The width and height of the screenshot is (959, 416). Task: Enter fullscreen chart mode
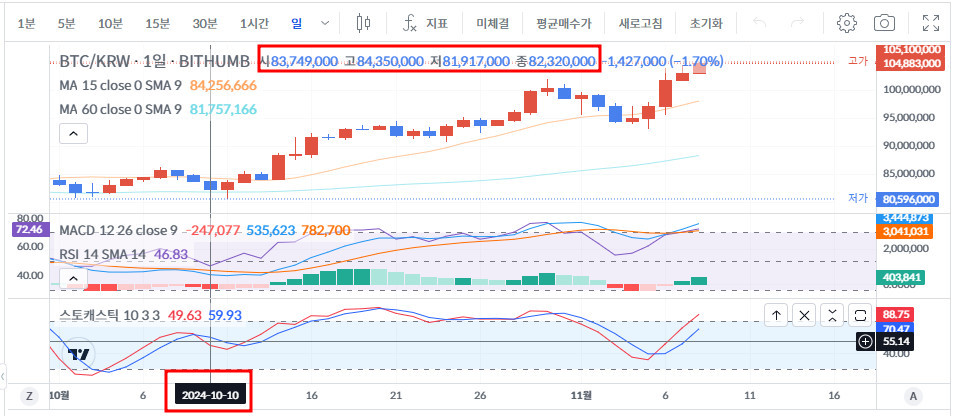coord(930,22)
